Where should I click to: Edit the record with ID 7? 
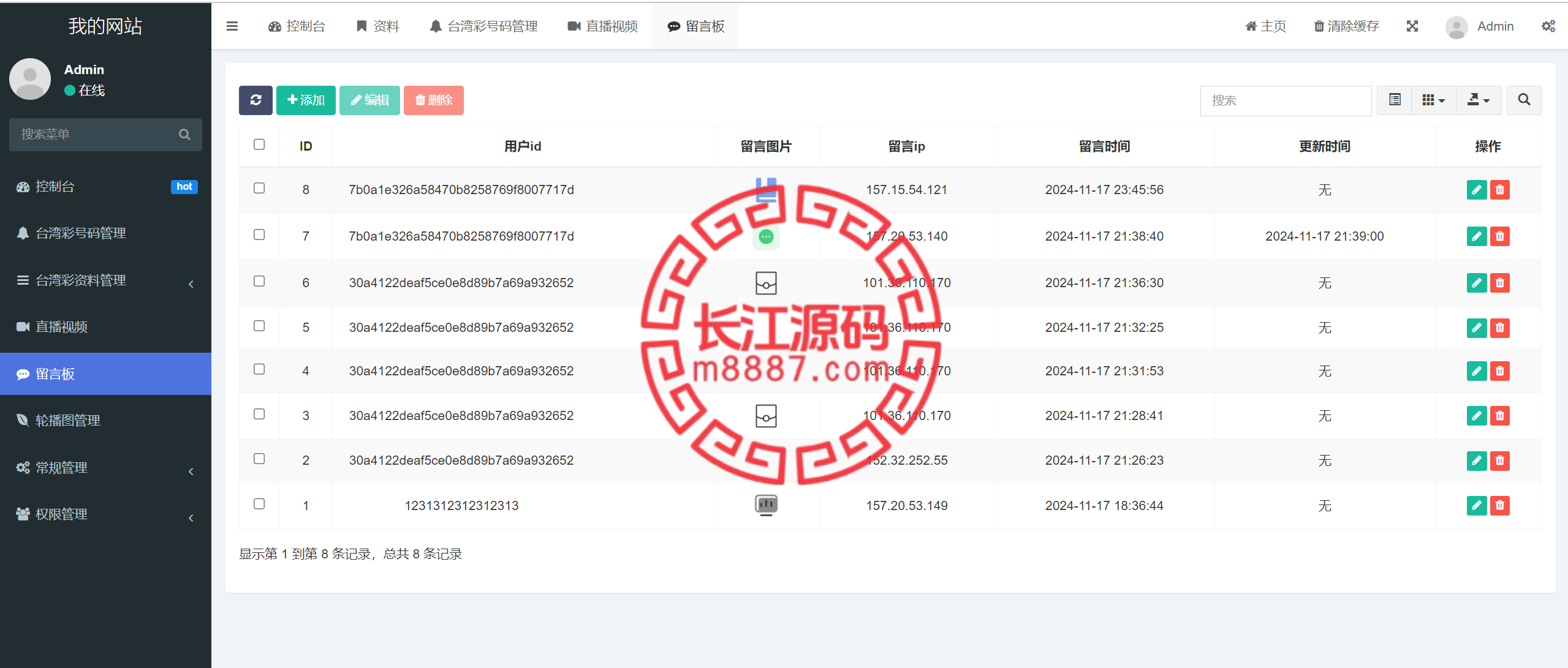pos(1477,236)
